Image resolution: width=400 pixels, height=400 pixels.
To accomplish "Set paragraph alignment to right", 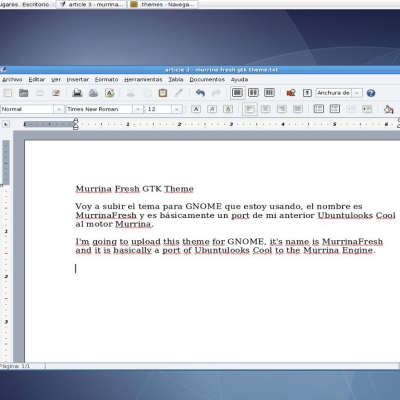I will pyautogui.click(x=282, y=109).
